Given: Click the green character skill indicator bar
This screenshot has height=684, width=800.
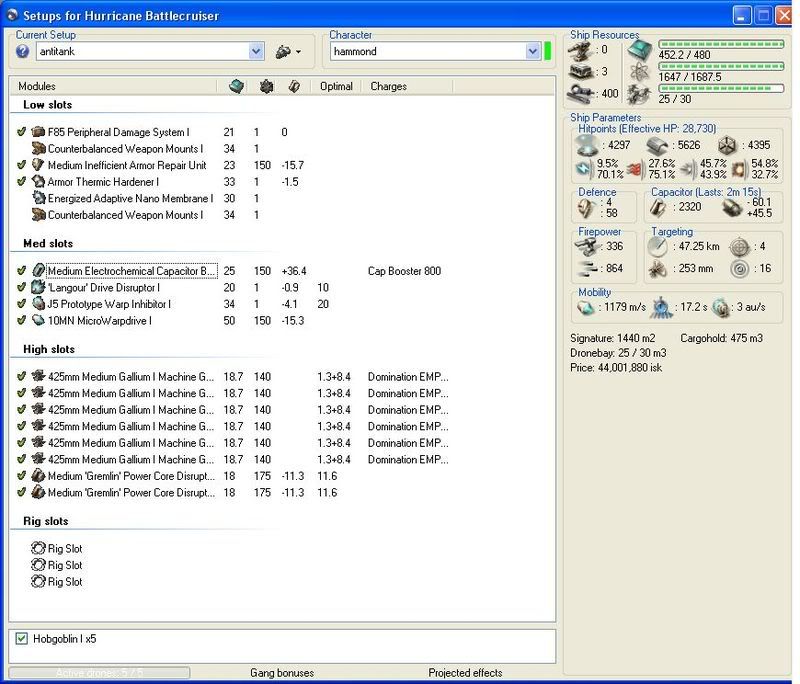Looking at the screenshot, I should point(548,51).
